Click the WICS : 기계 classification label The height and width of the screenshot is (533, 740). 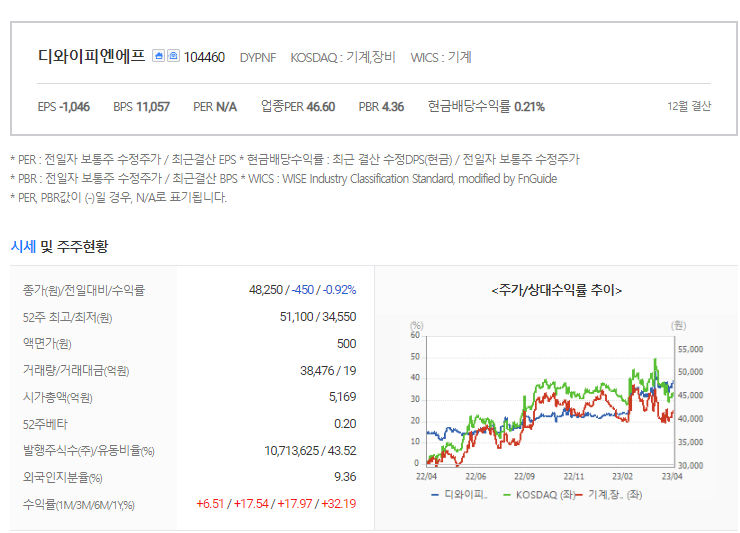(x=441, y=57)
